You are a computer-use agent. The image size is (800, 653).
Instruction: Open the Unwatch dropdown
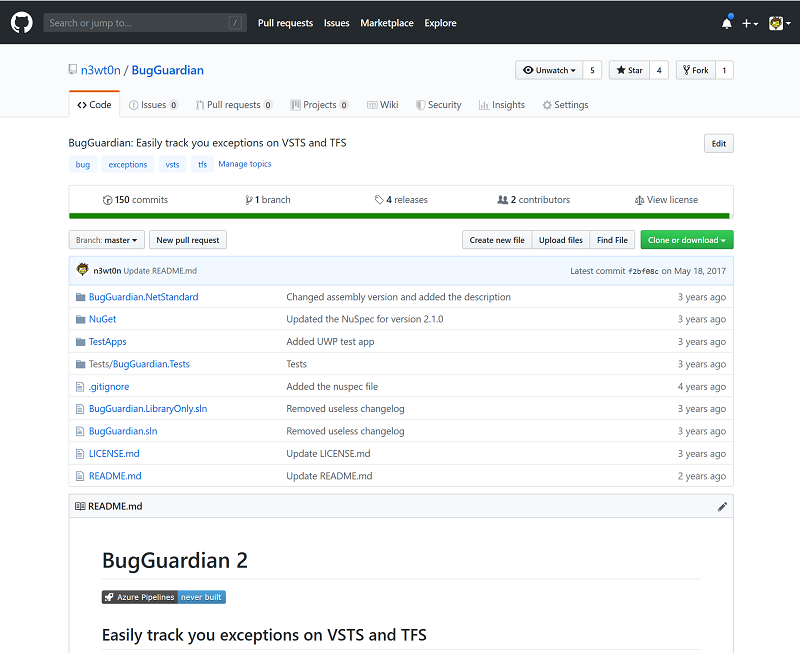click(549, 70)
